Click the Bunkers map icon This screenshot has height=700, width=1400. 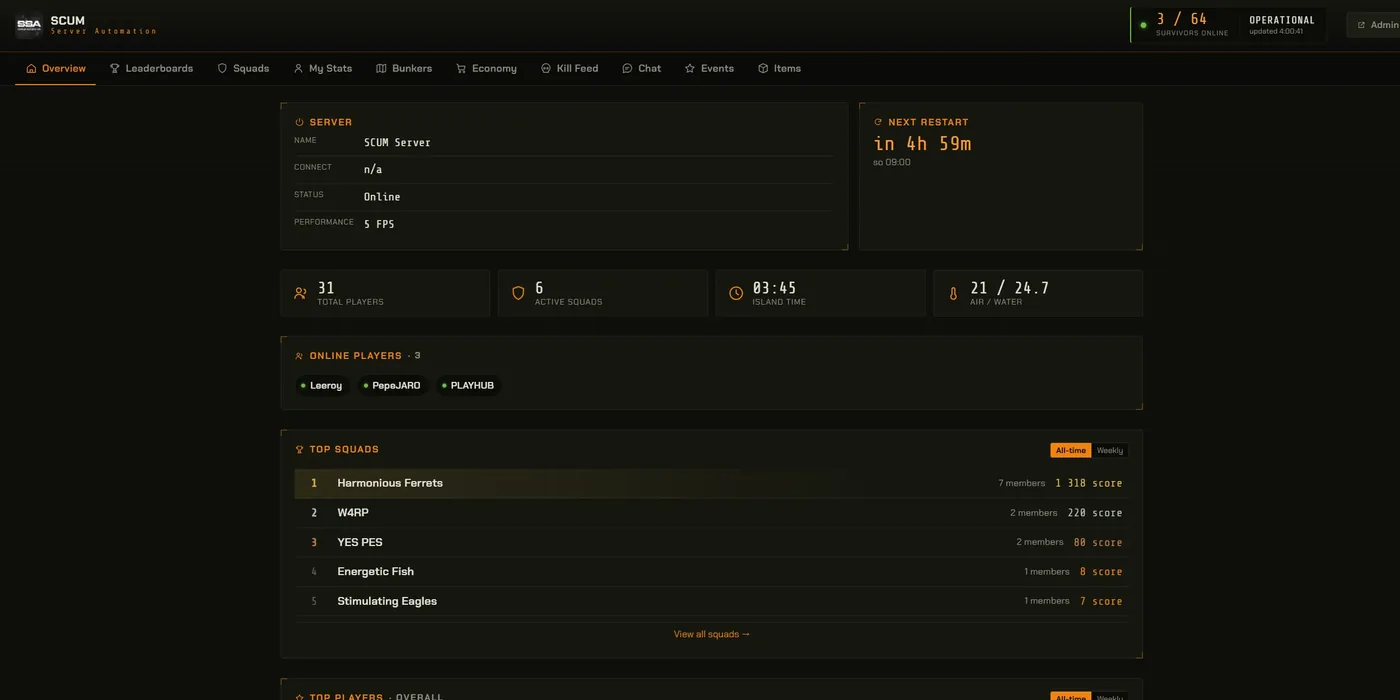(x=381, y=69)
